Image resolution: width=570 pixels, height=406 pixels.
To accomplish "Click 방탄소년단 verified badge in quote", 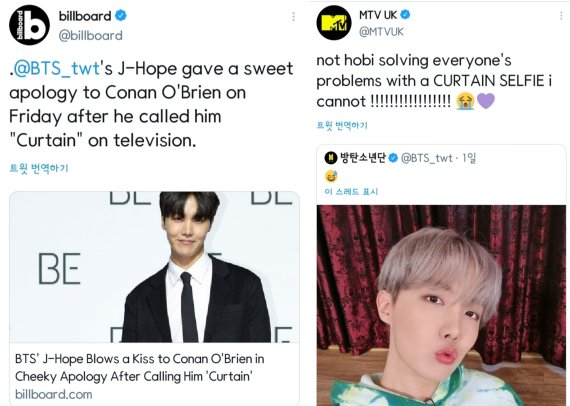I will point(393,158).
